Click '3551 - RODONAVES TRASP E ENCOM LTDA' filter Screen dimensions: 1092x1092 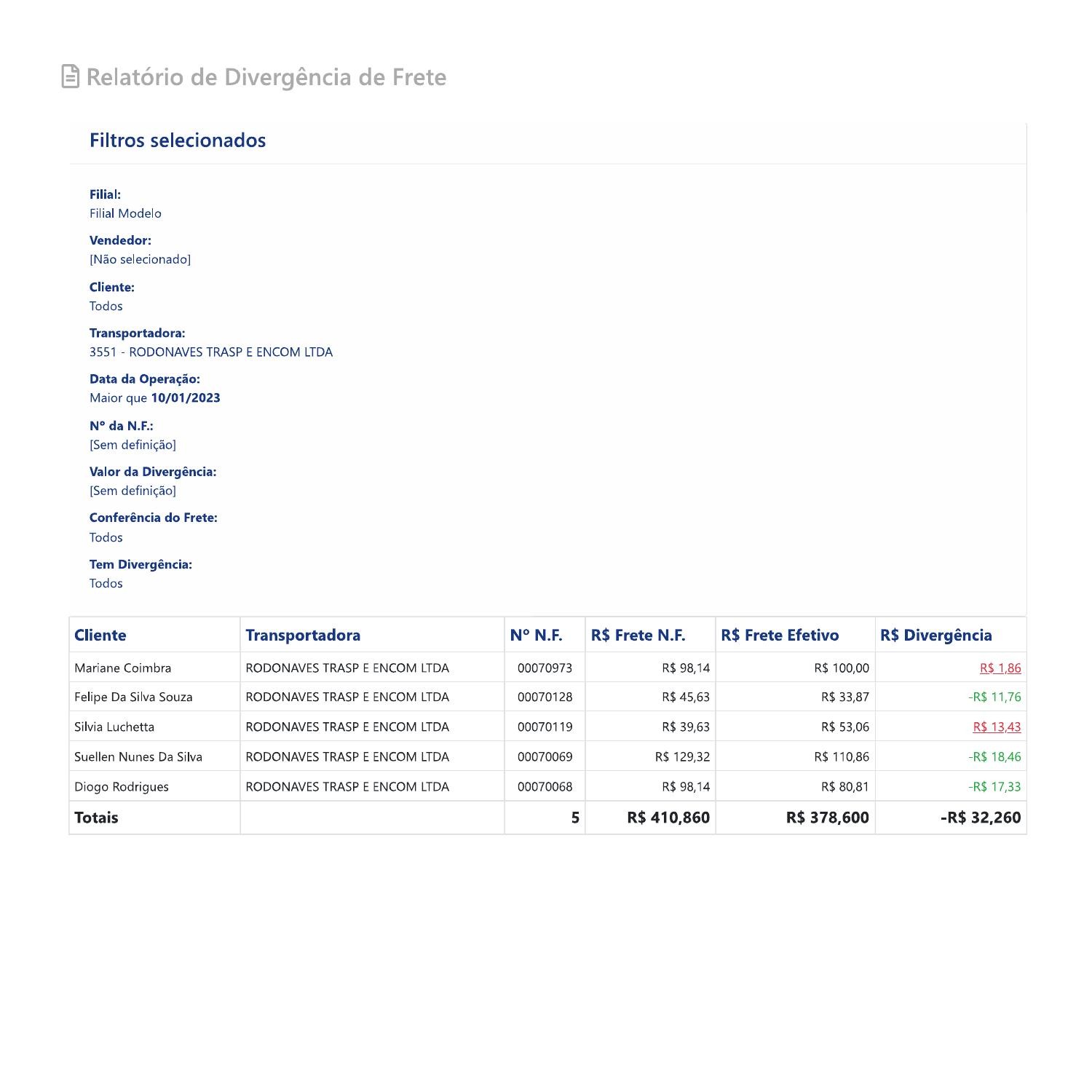211,352
